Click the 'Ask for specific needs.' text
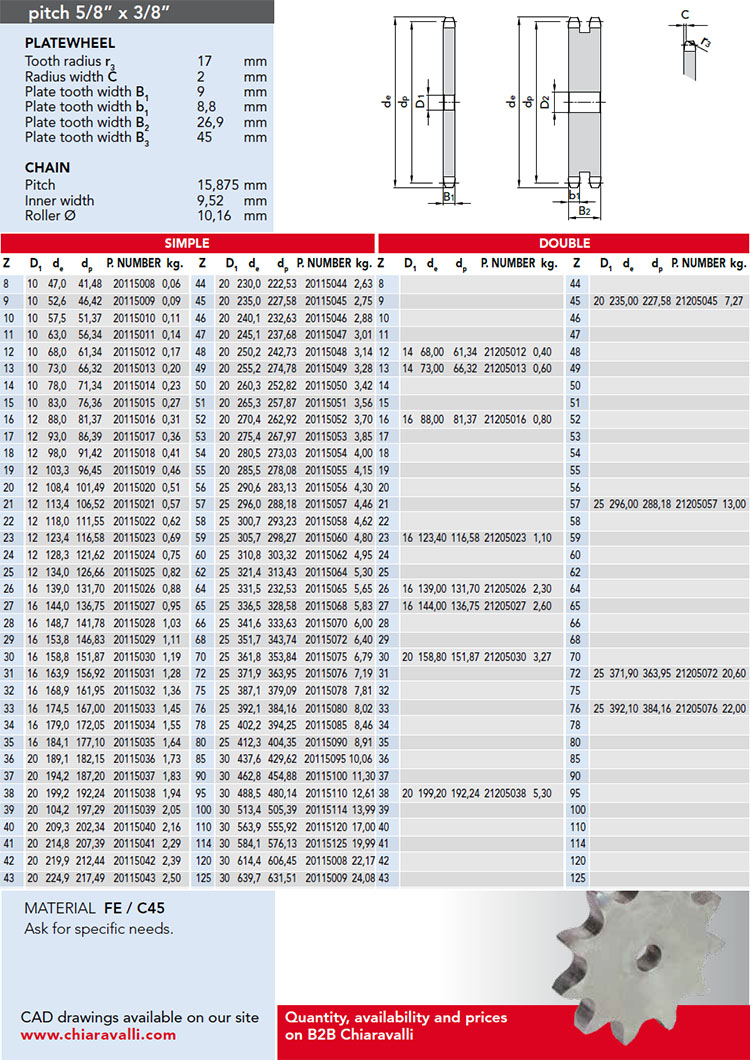 coord(99,929)
